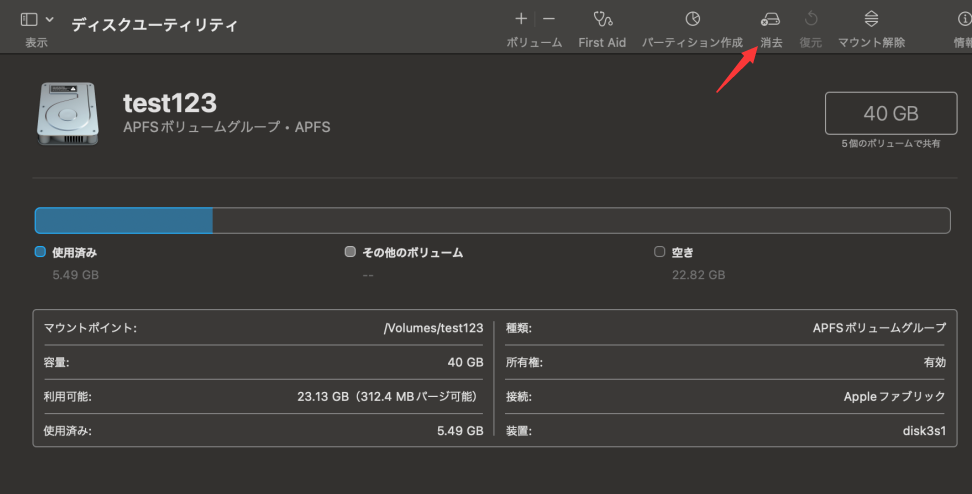972x494 pixels.
Task: Click the 5.49 GB value under the 使用済み legend
Action: click(x=76, y=275)
